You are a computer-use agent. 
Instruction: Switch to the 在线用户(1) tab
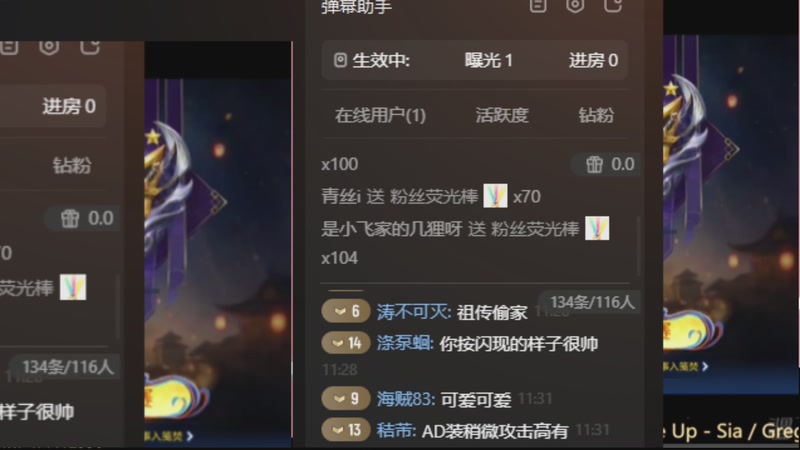point(380,115)
